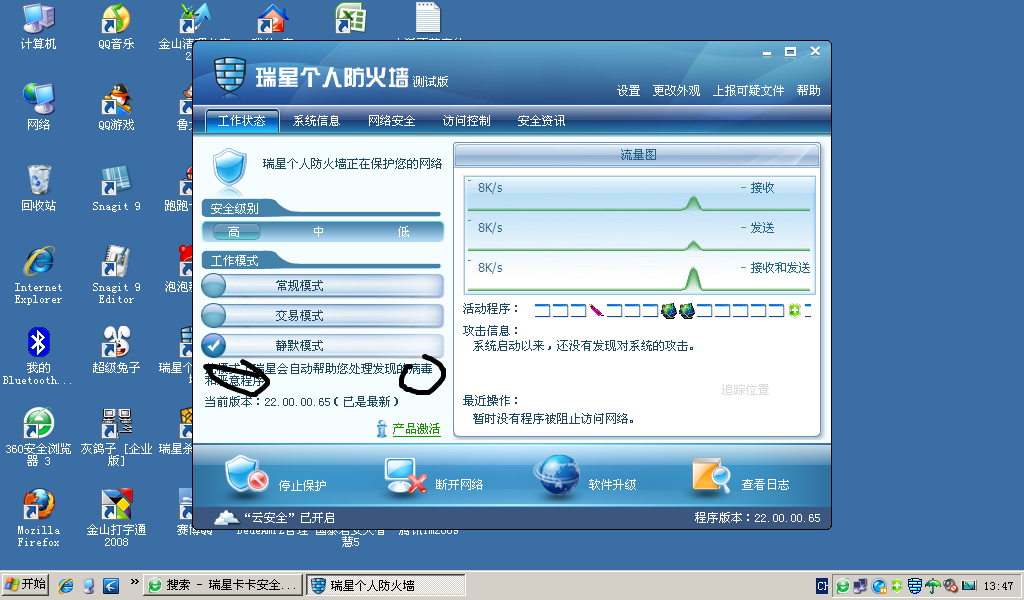This screenshot has width=1024, height=600.
Task: Click the View Log (查看日志) magnifier icon
Action: point(711,475)
